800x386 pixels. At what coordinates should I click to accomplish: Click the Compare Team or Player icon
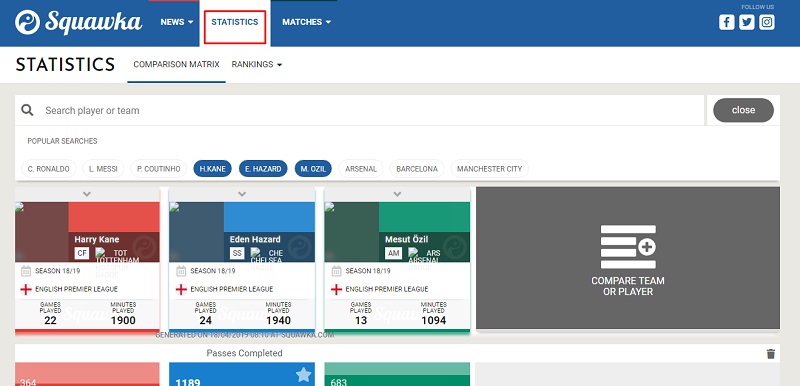(x=628, y=247)
